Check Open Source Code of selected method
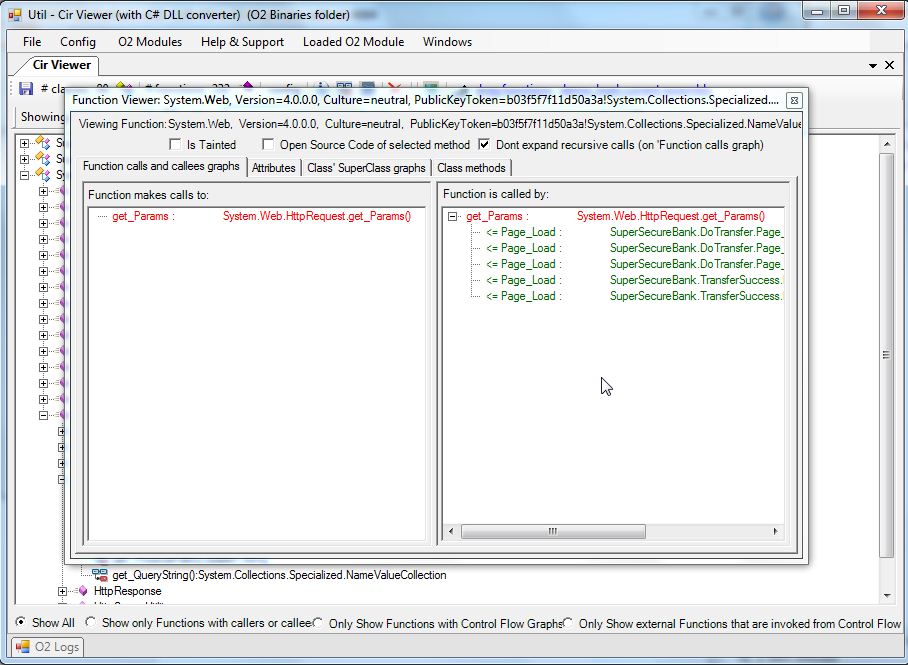Screen dimensions: 908x665 (268, 144)
